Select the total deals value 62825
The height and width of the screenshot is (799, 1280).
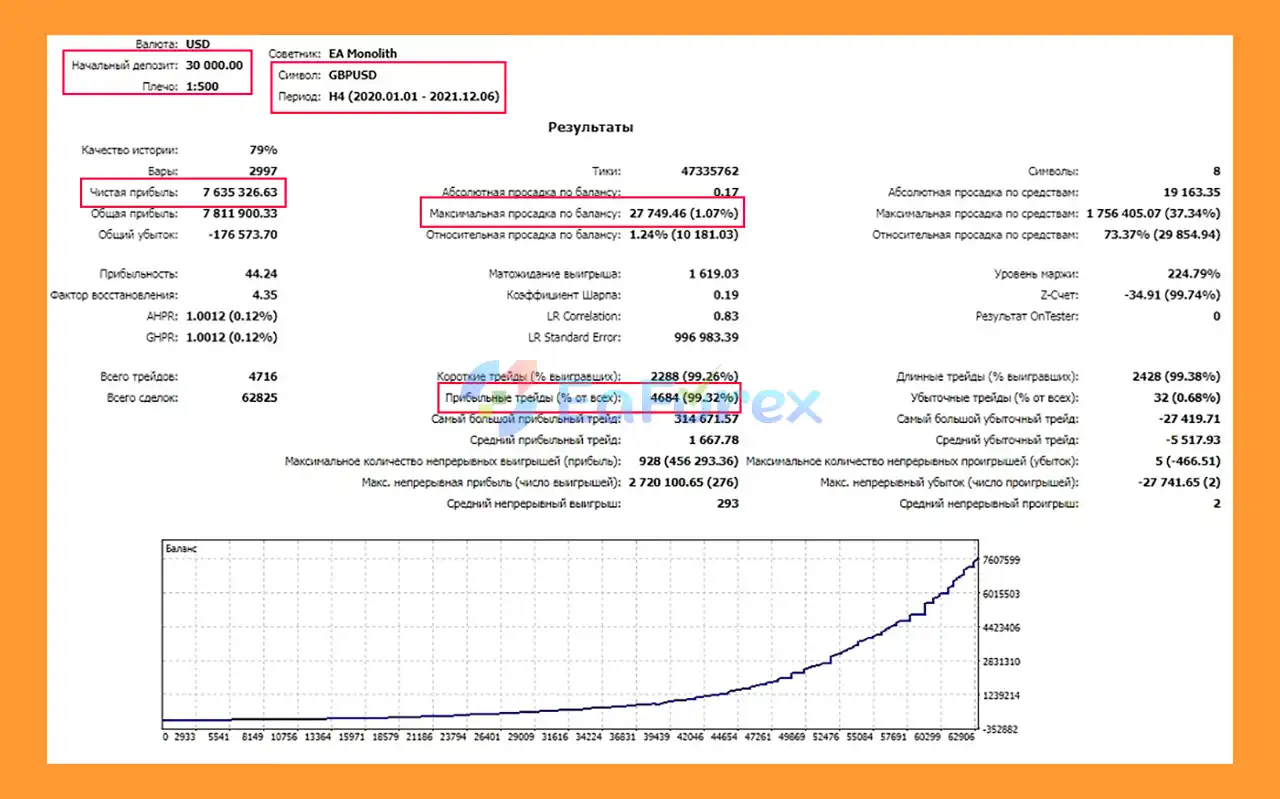(x=257, y=398)
